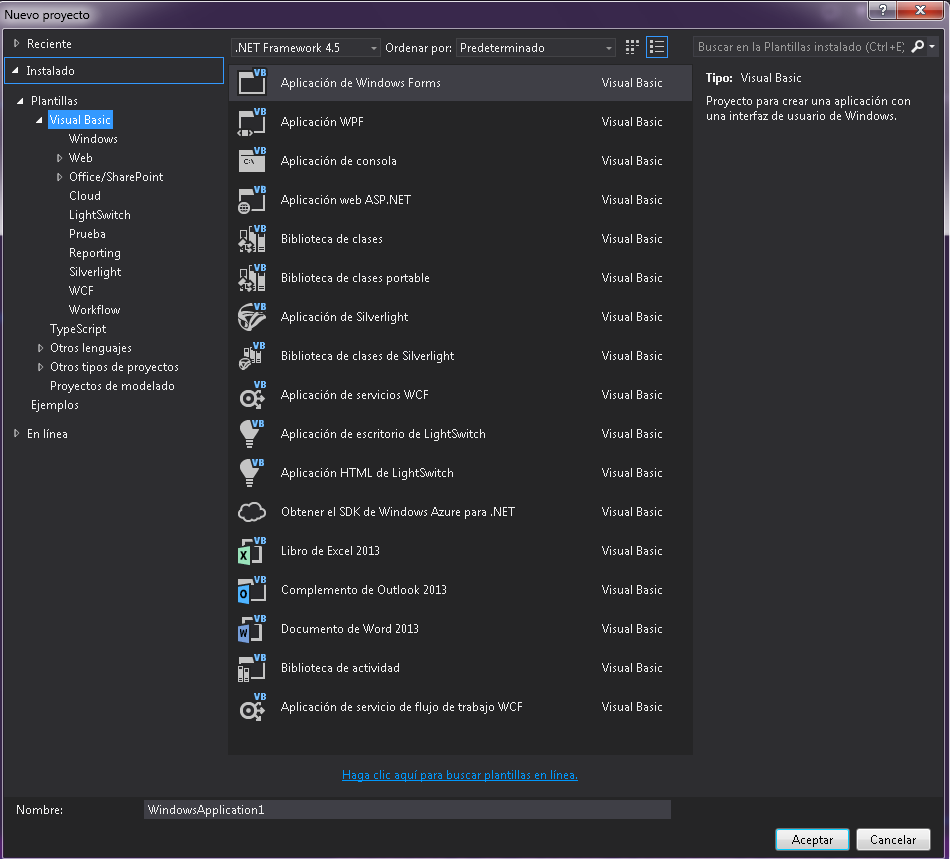Open the Ordenar por dropdown
This screenshot has height=859, width=950.
(x=608, y=46)
